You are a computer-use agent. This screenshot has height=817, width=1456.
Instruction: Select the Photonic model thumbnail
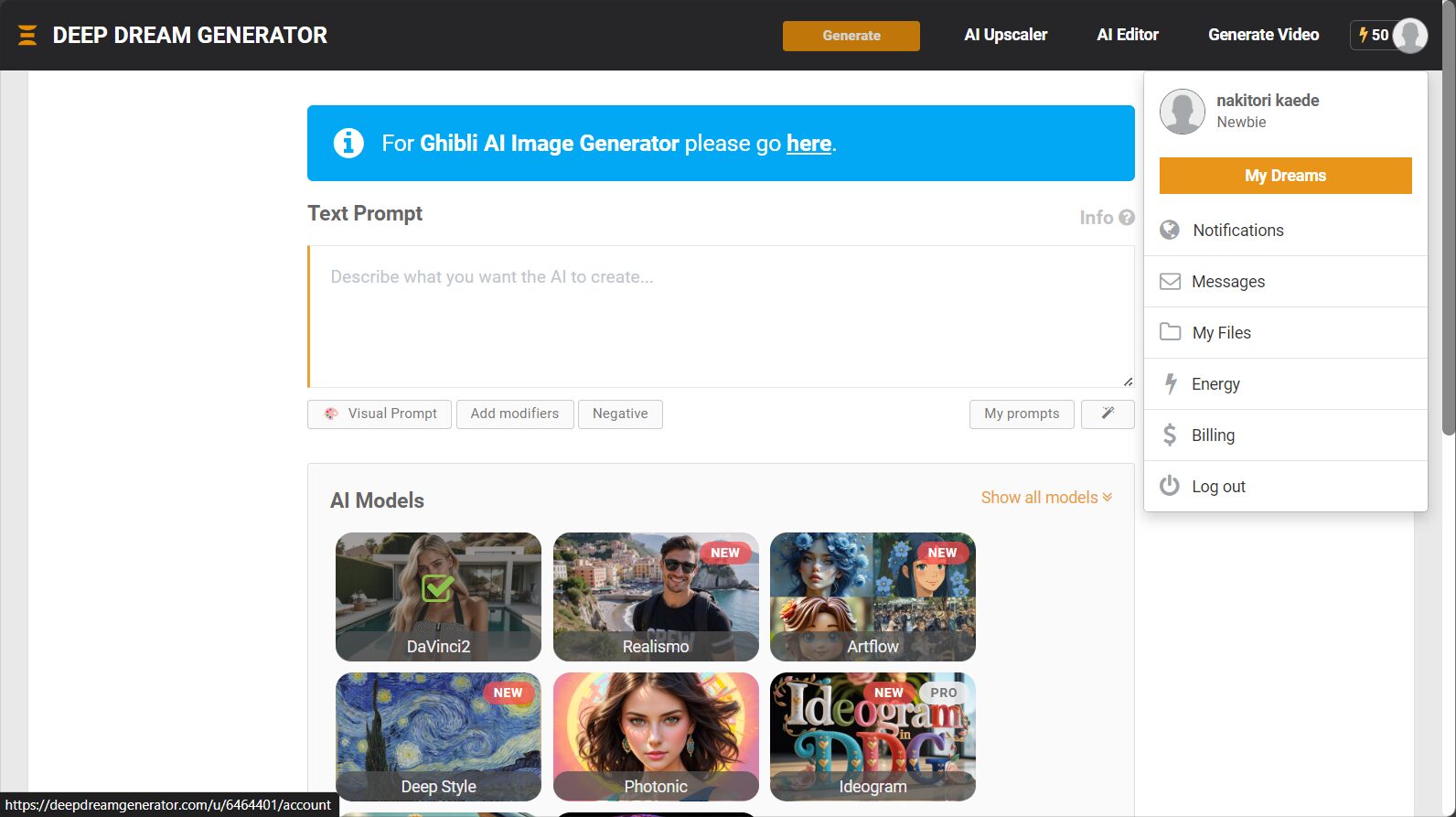click(656, 736)
